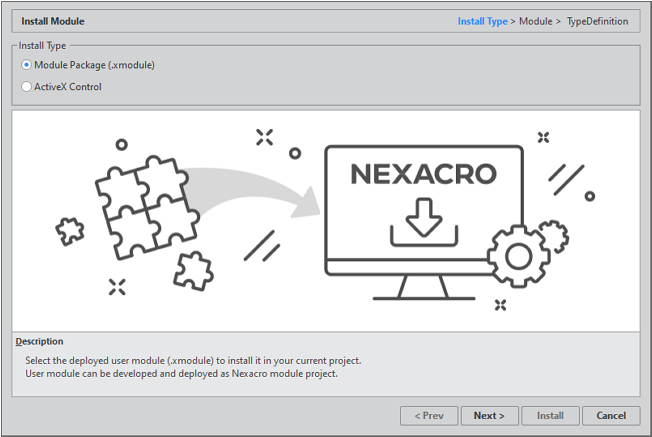
Task: Click the download arrow icon on monitor
Action: pos(424,218)
